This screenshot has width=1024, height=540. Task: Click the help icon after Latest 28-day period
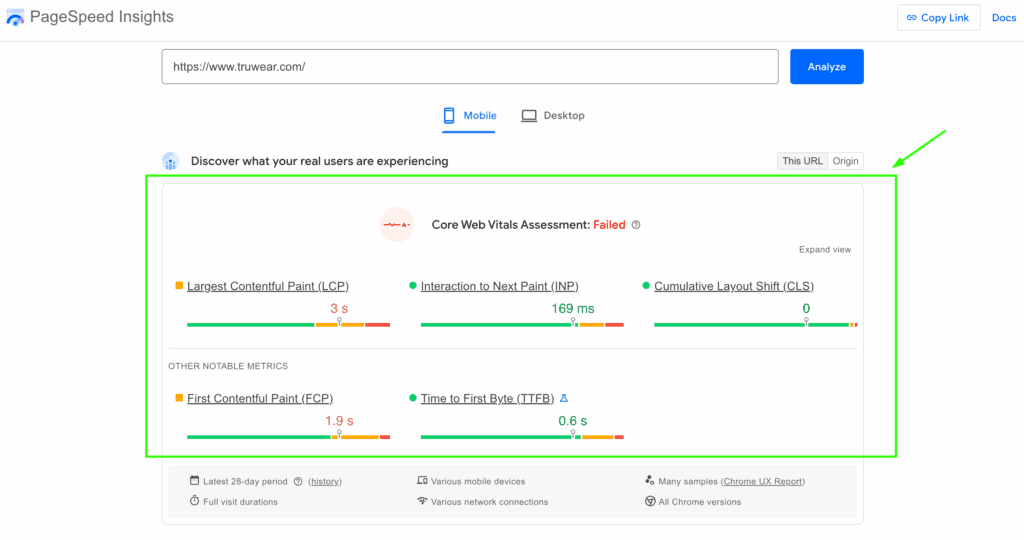pos(298,482)
